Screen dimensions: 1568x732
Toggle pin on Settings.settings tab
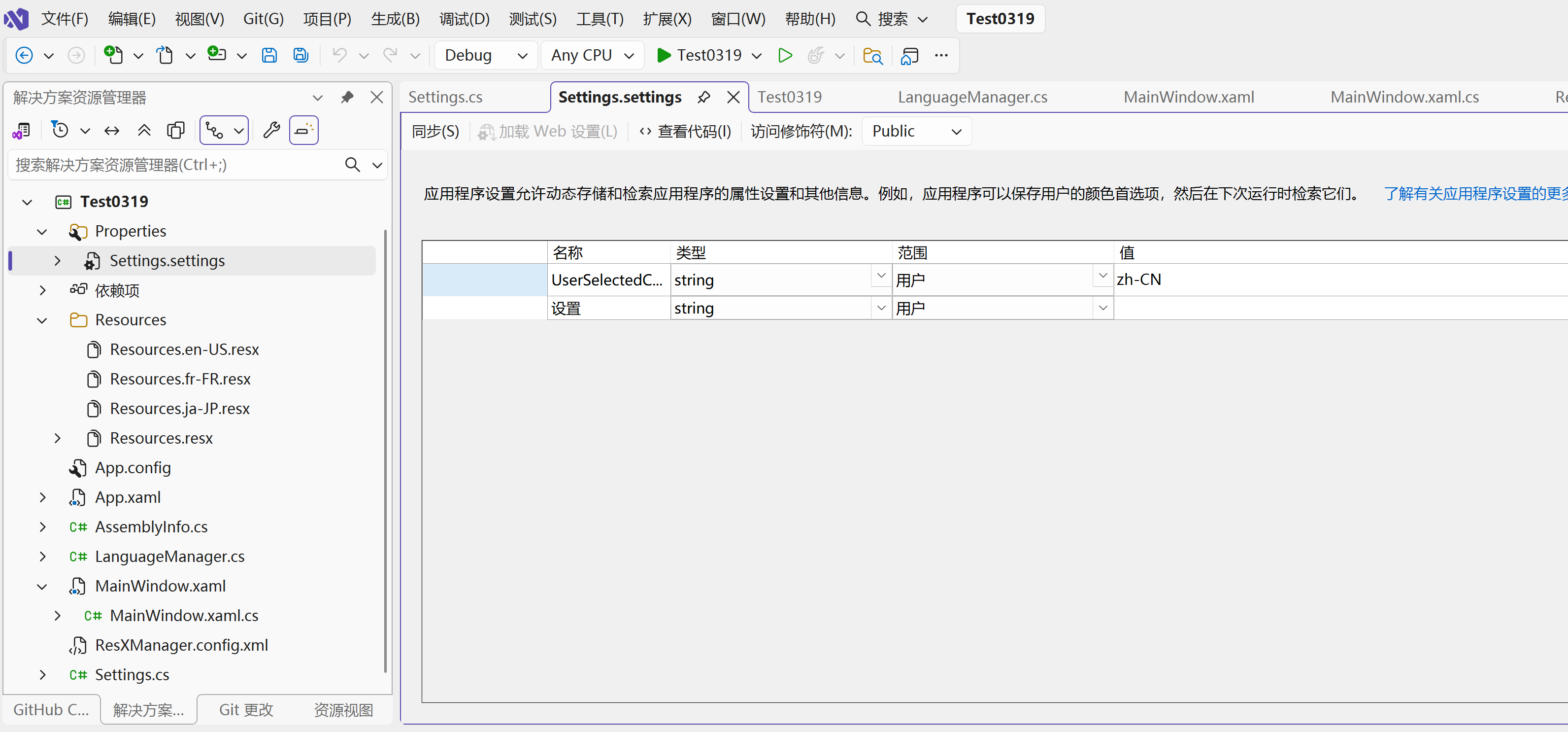click(703, 98)
